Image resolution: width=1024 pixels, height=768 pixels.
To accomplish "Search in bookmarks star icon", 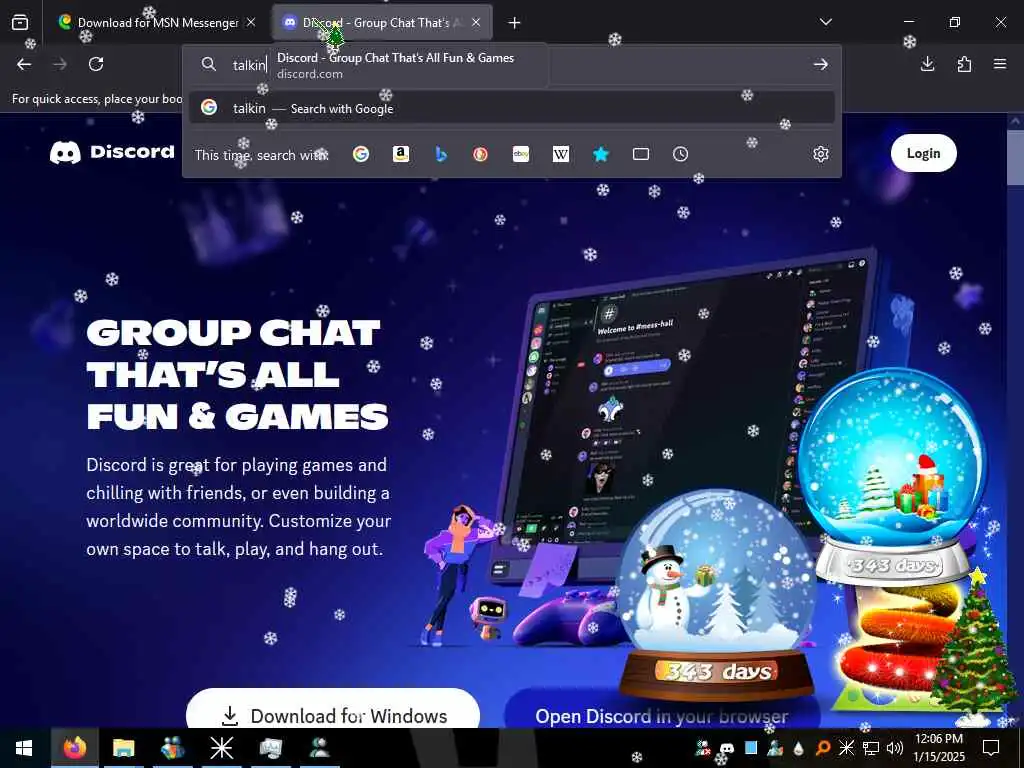I will coord(601,154).
